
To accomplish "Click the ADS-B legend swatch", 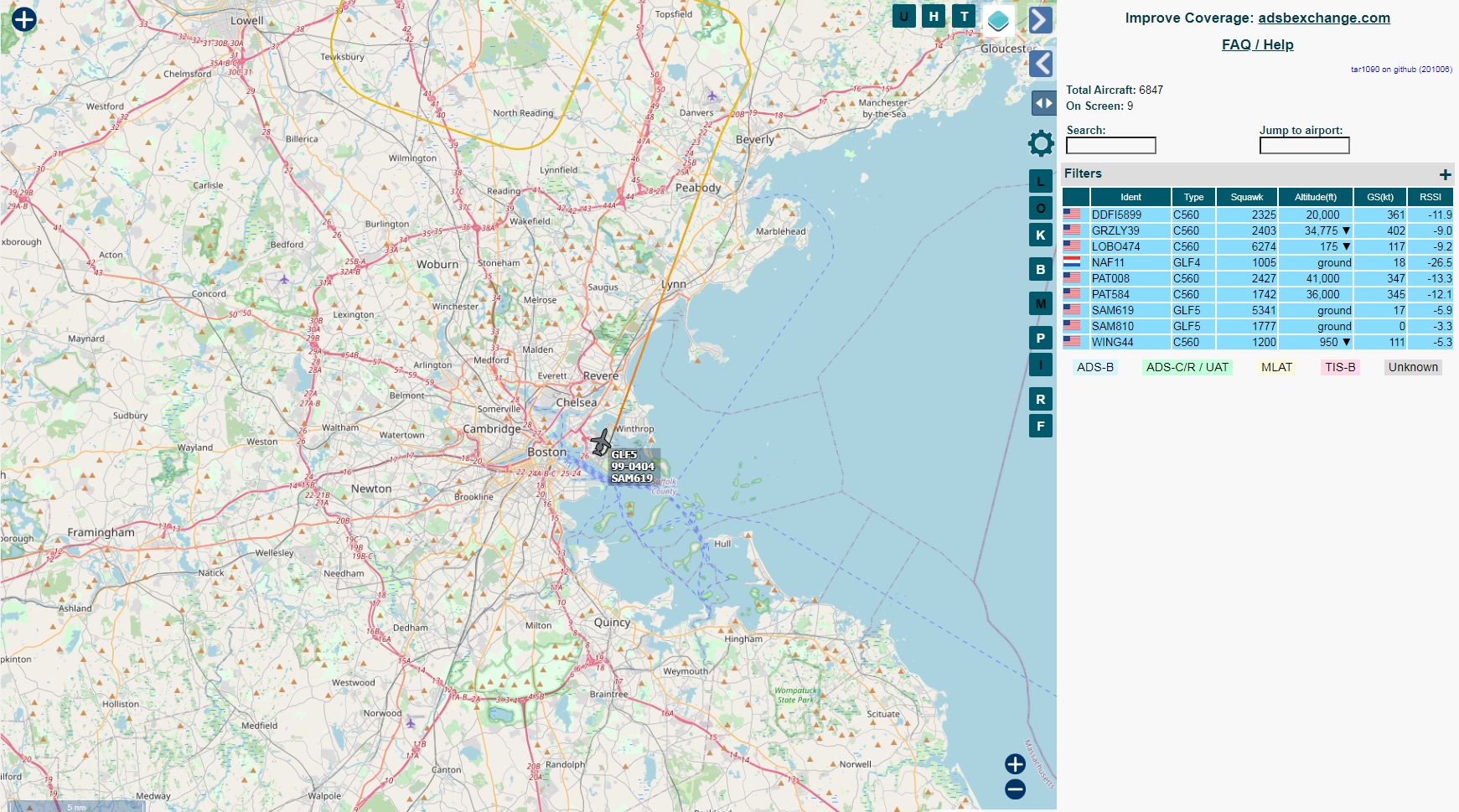I will [1095, 367].
